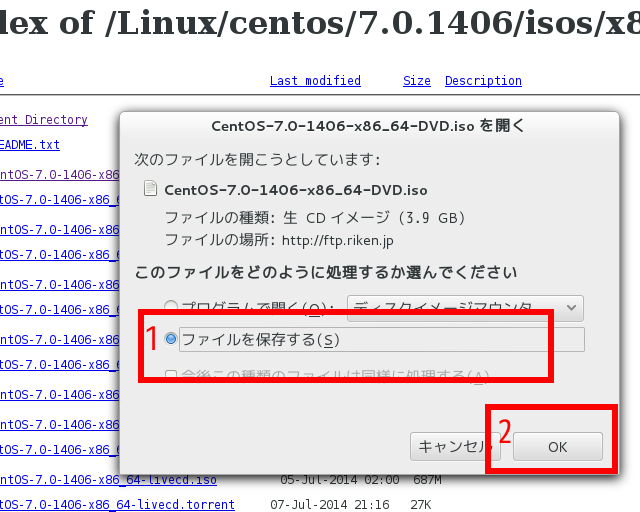Sort listing by 'Last modified' column

[315, 81]
